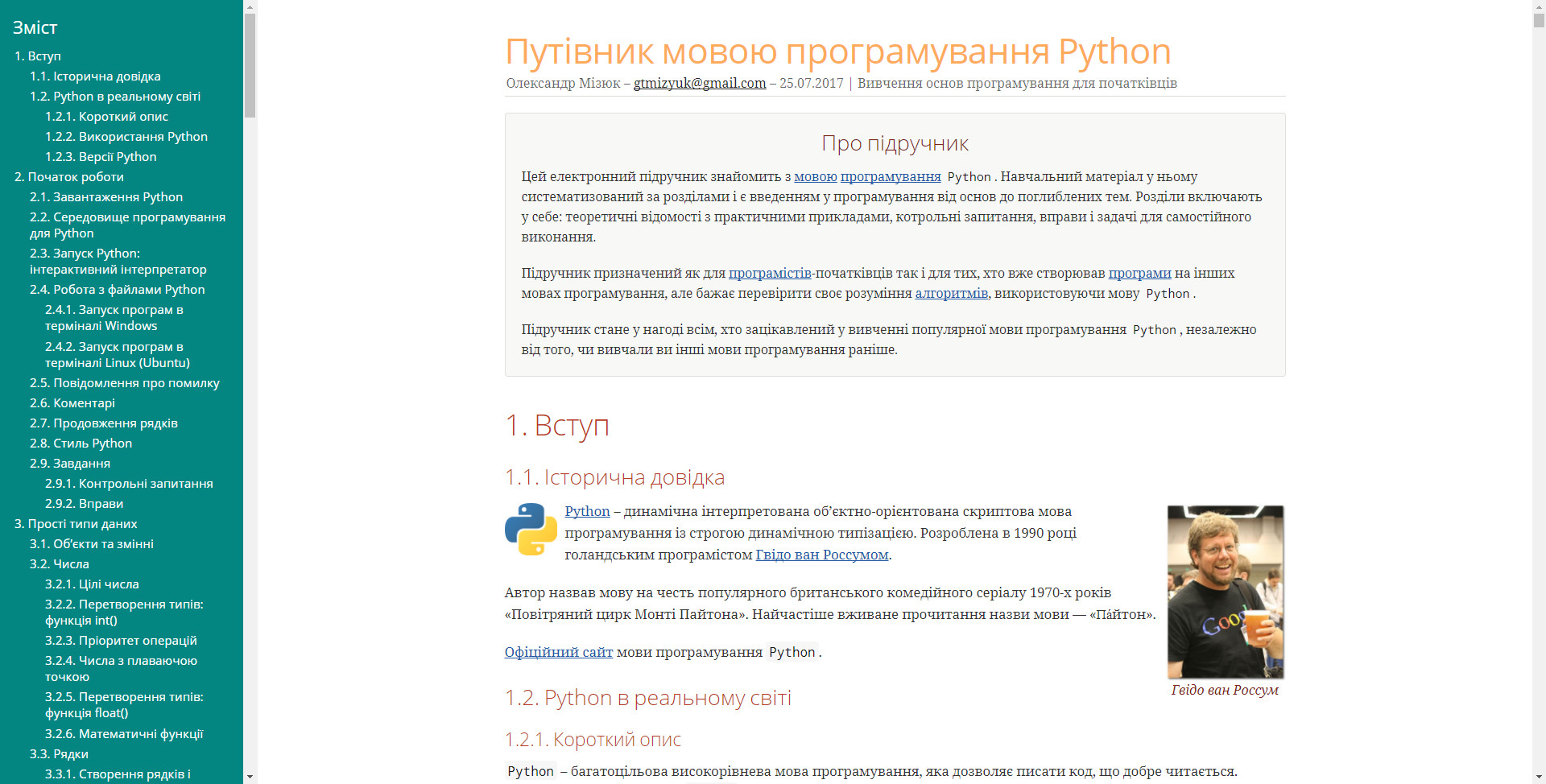Open 1.2.3. Версії Python sidebar entry
This screenshot has height=784, width=1546.
click(x=101, y=157)
